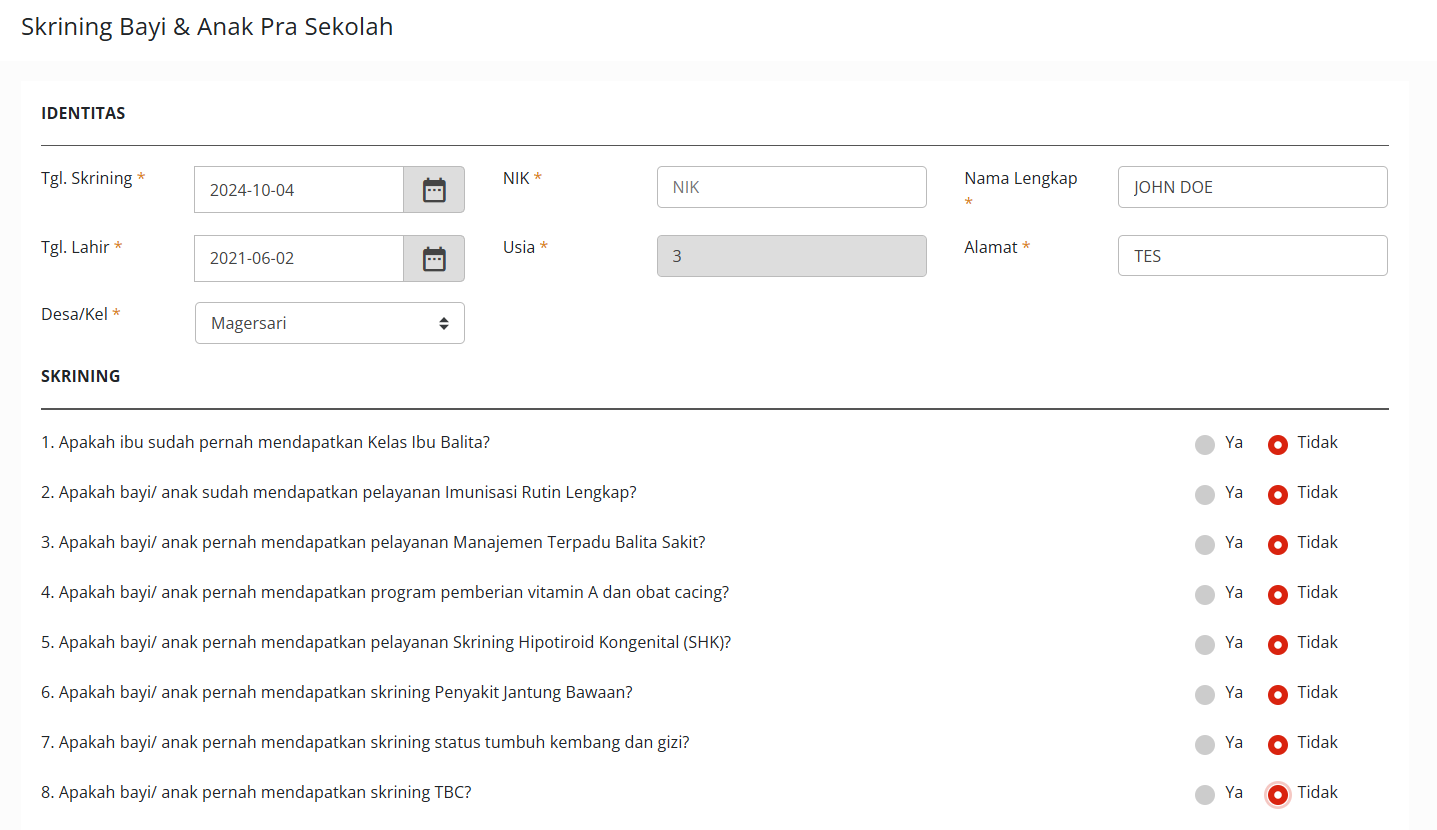Open calendar picker for Tgl. Skrining
Screen dimensions: 1437x830
pyautogui.click(x=434, y=190)
